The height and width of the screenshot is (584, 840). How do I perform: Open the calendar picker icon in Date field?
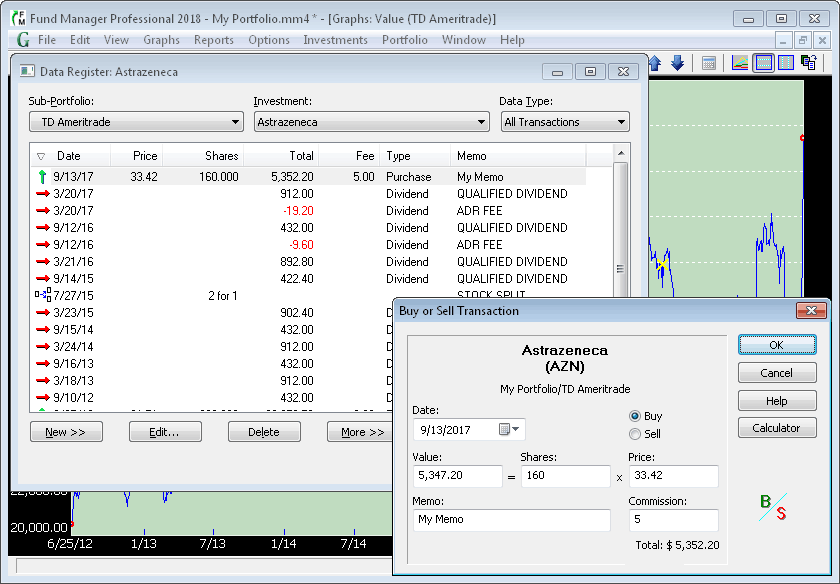(509, 429)
